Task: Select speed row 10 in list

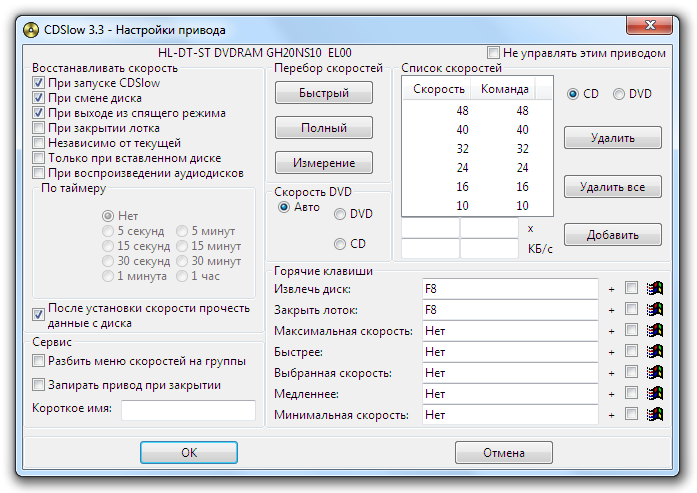Action: 477,205
